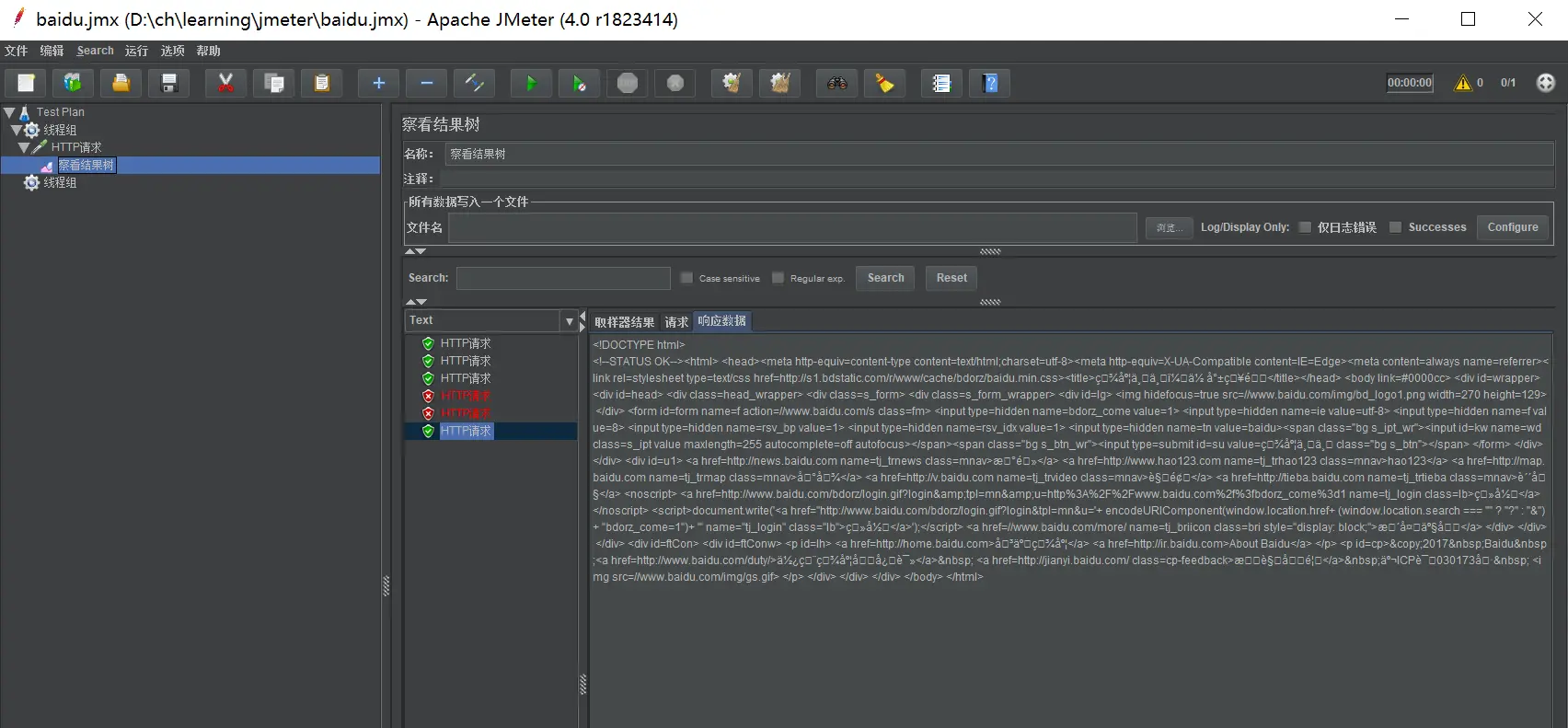Paste element with the clipboard icon

pyautogui.click(x=322, y=83)
